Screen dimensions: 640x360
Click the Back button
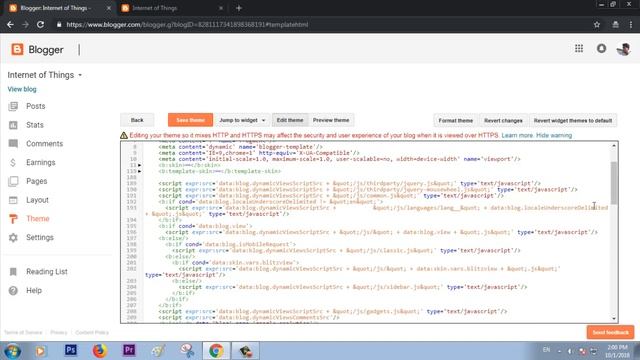pos(137,120)
